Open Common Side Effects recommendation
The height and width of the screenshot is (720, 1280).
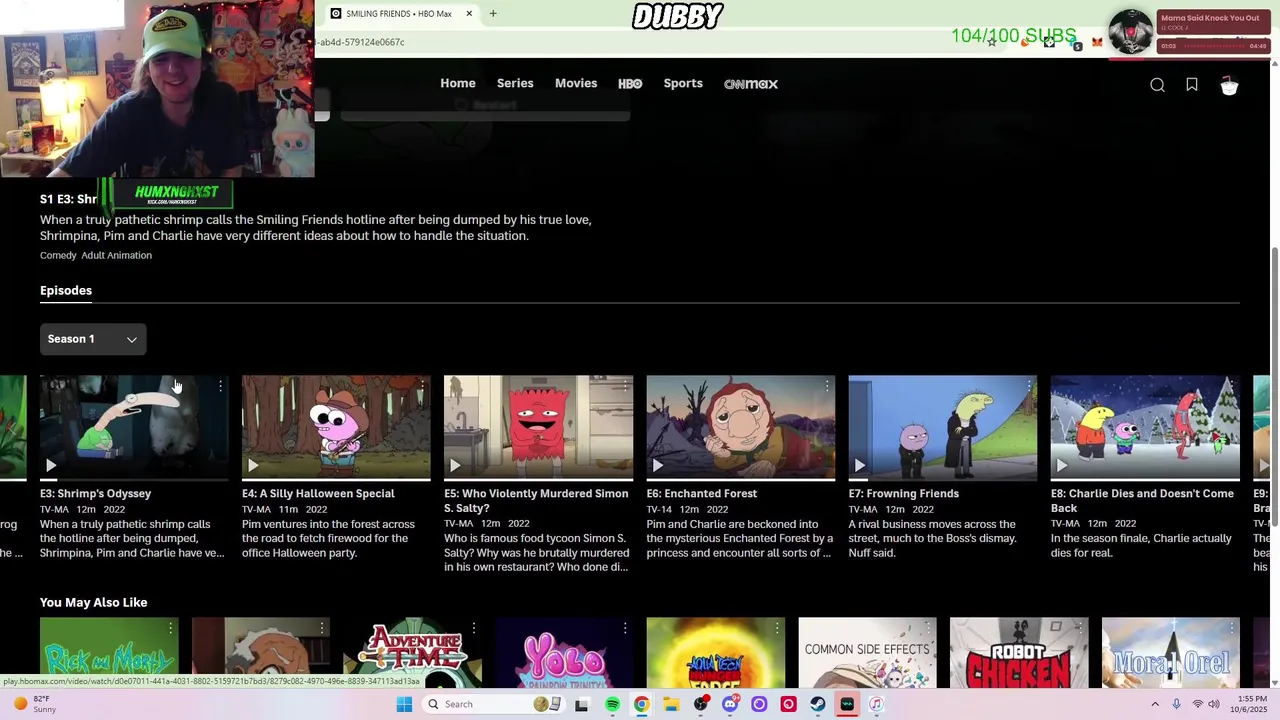[x=867, y=654]
